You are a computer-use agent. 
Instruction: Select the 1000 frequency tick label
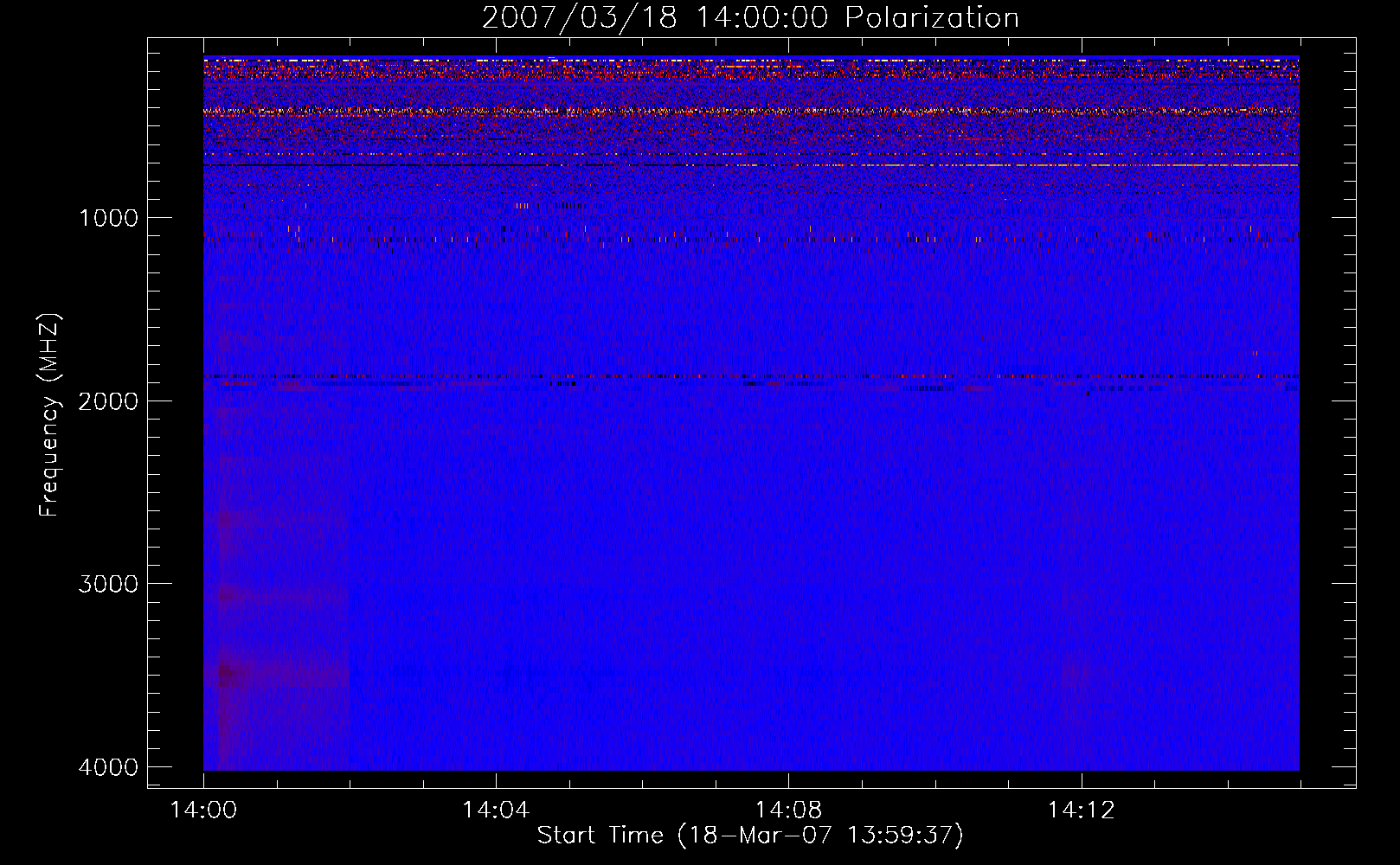click(x=109, y=218)
